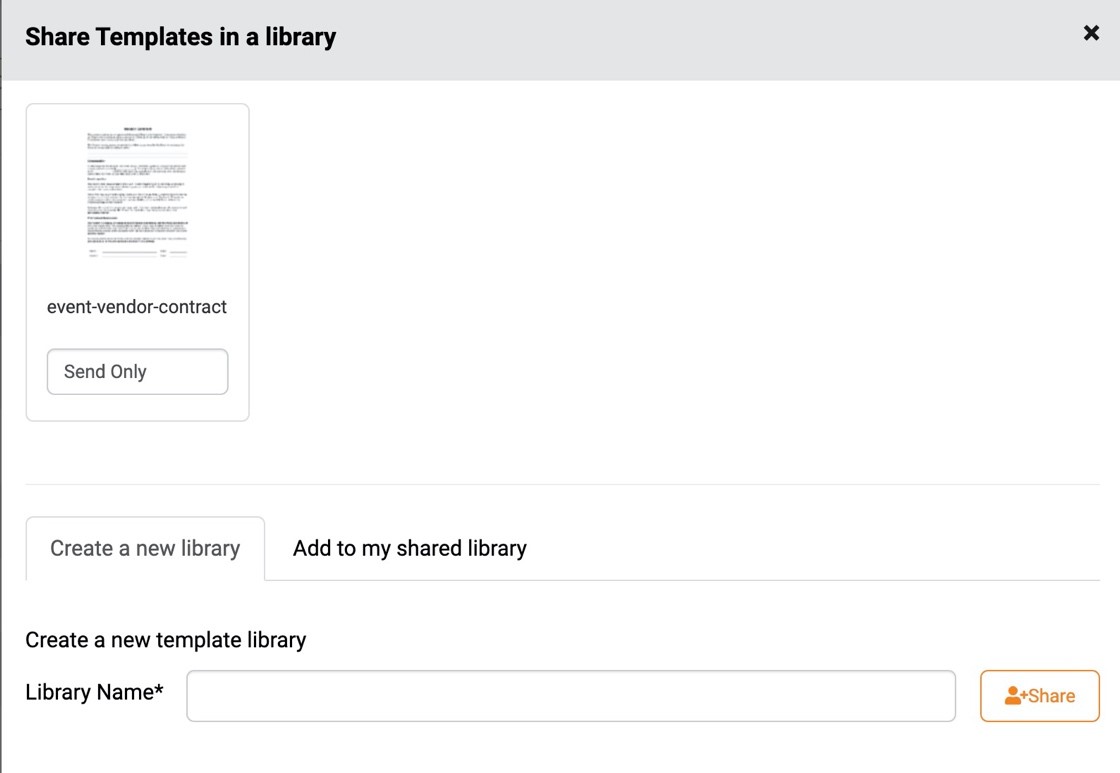Open the event-vendor-contract document preview
The width and height of the screenshot is (1120, 773).
137,190
